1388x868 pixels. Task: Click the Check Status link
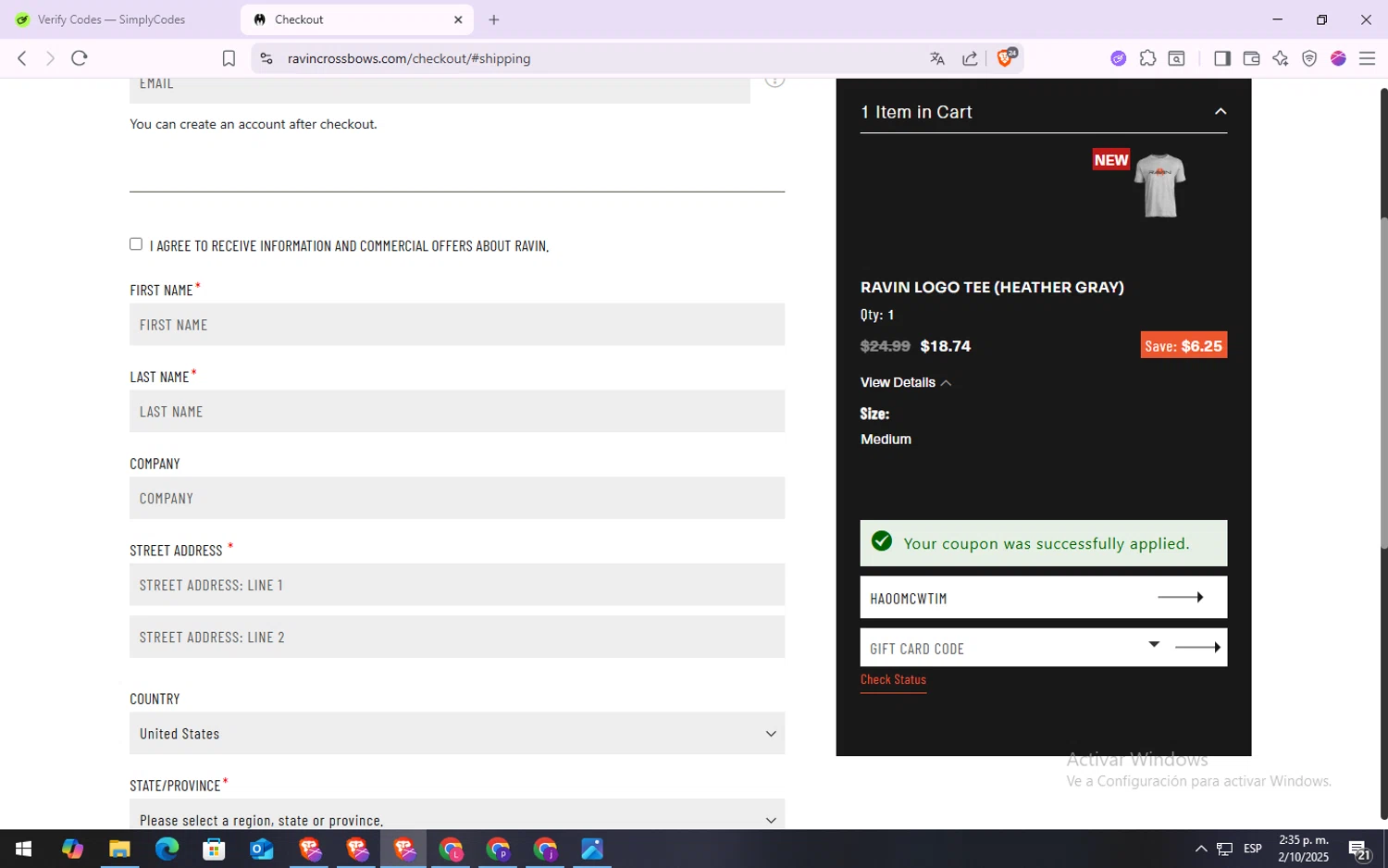(x=893, y=679)
